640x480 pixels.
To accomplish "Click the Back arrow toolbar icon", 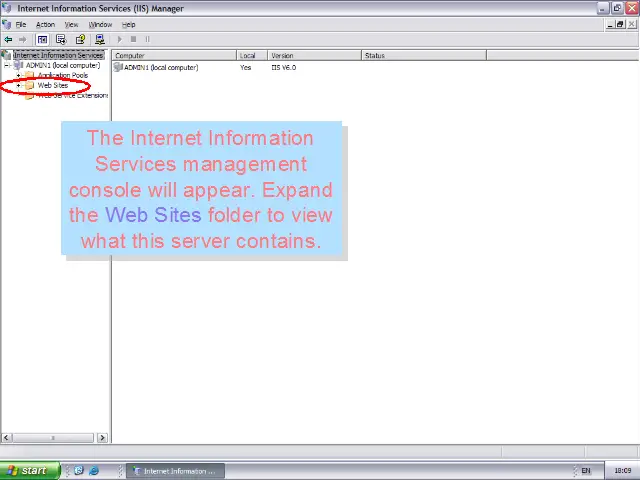I will [8, 40].
